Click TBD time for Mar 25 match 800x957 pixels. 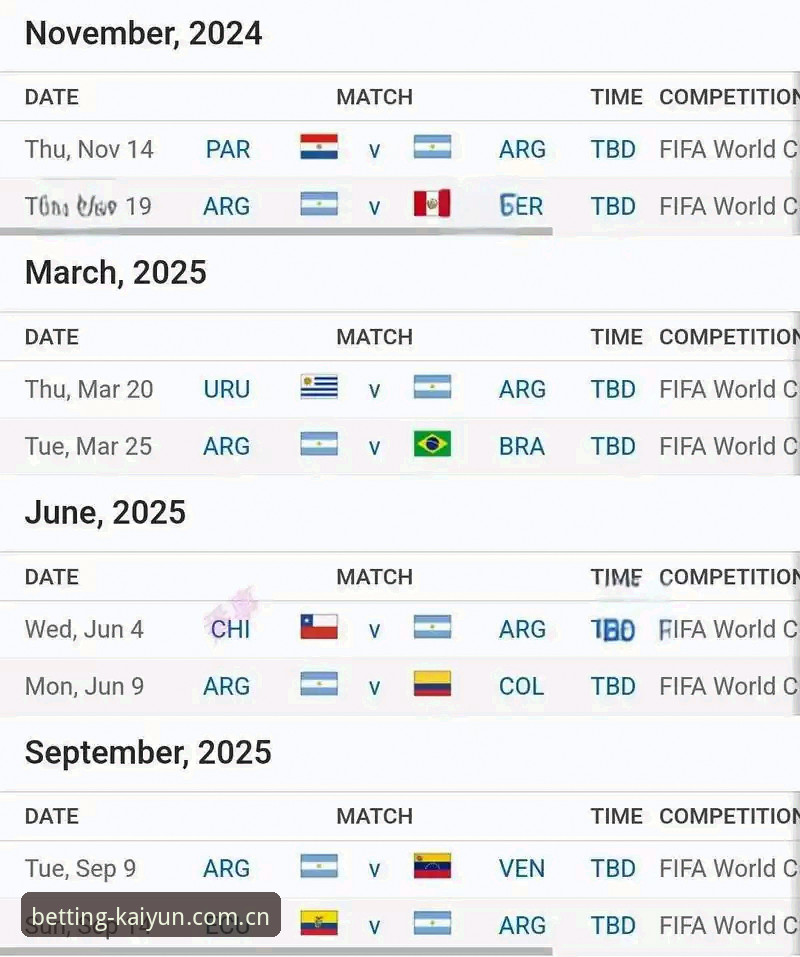pyautogui.click(x=613, y=447)
